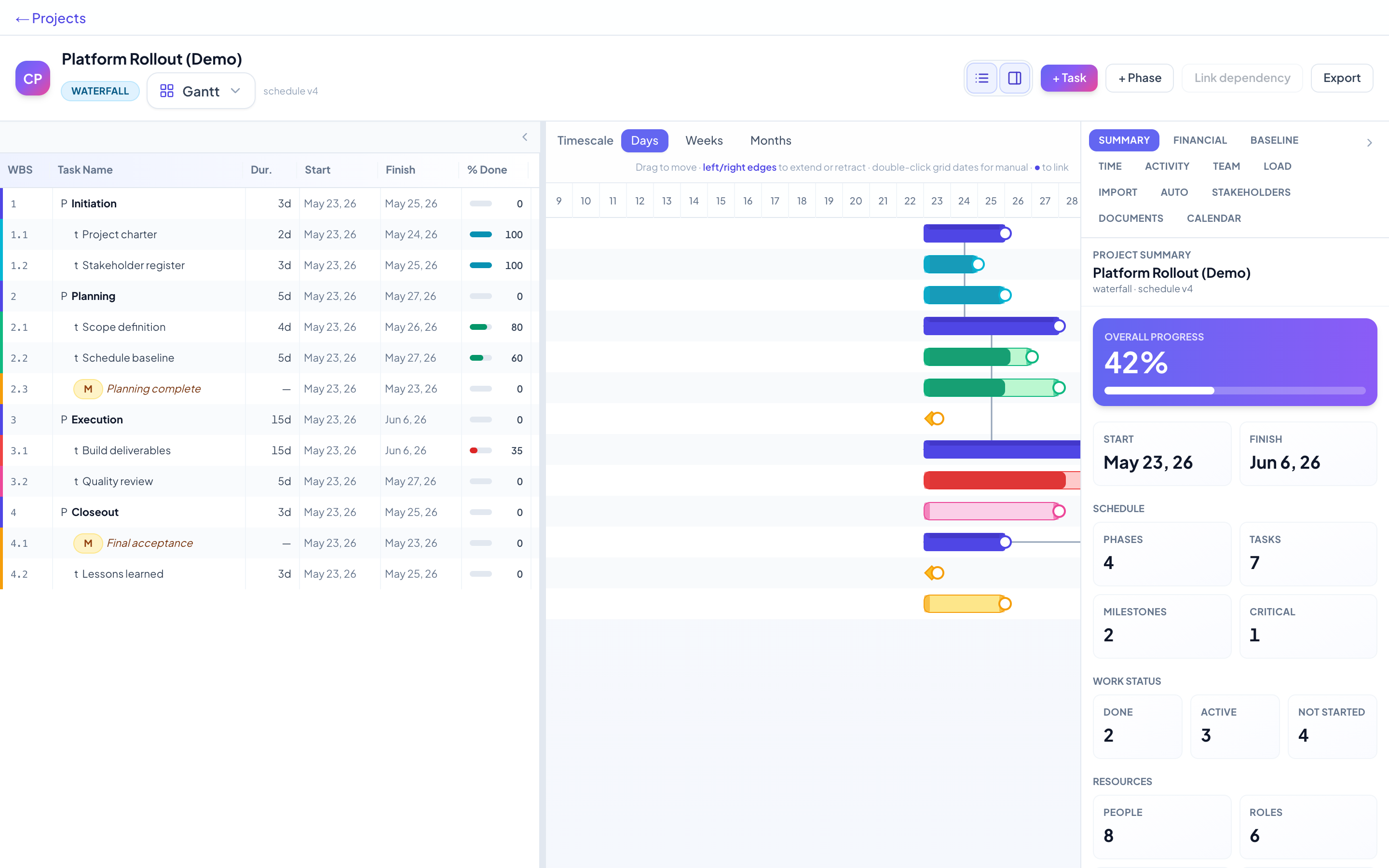Click link handle on Closeout phase bar

1006,542
